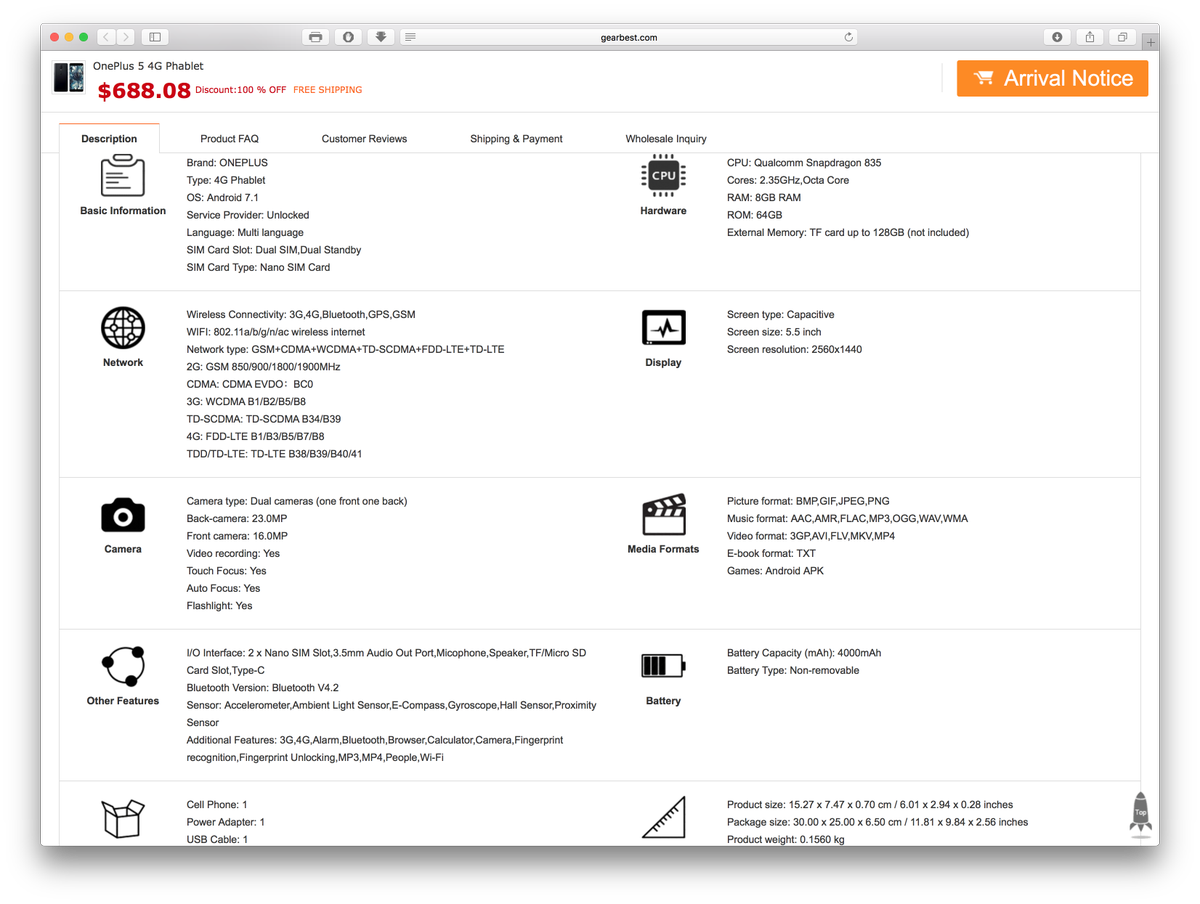The height and width of the screenshot is (904, 1200).
Task: Click the FREE SHIPPING label
Action: (x=328, y=90)
